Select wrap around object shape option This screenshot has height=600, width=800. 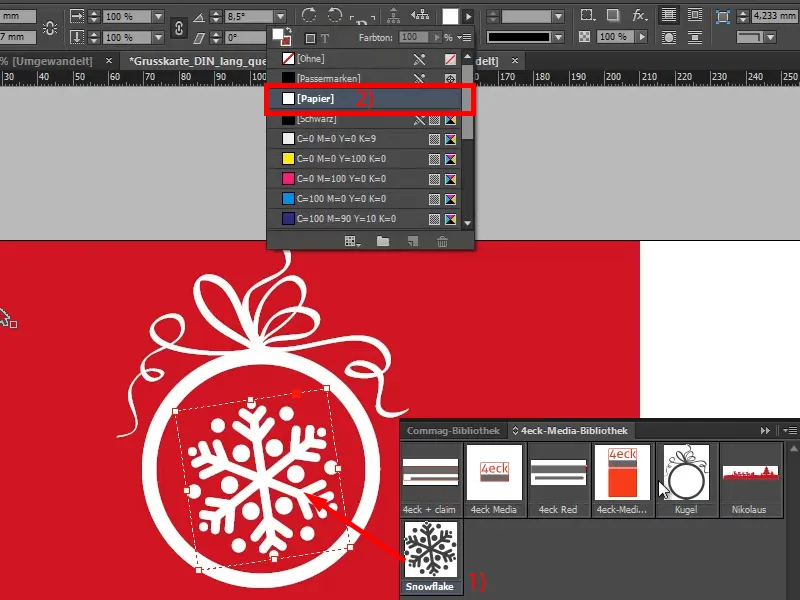coord(669,37)
